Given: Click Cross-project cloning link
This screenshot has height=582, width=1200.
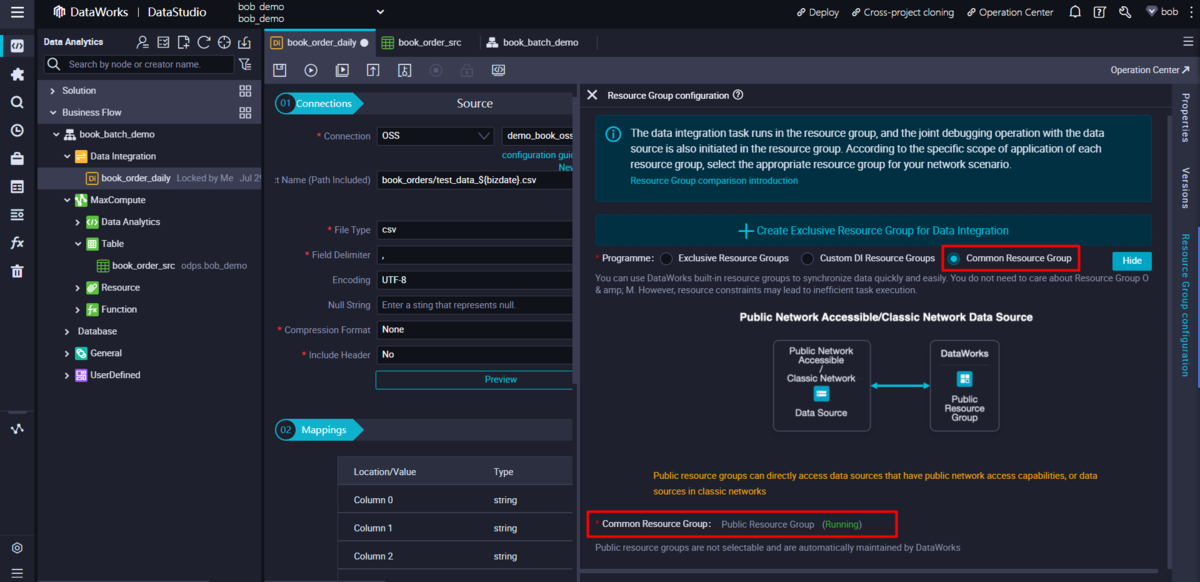Looking at the screenshot, I should 902,12.
